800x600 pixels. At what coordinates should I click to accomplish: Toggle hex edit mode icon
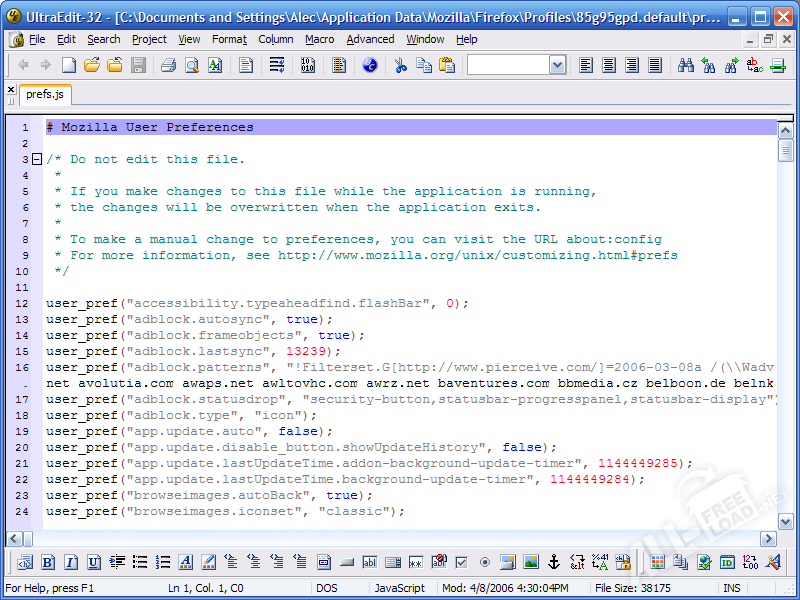[308, 65]
